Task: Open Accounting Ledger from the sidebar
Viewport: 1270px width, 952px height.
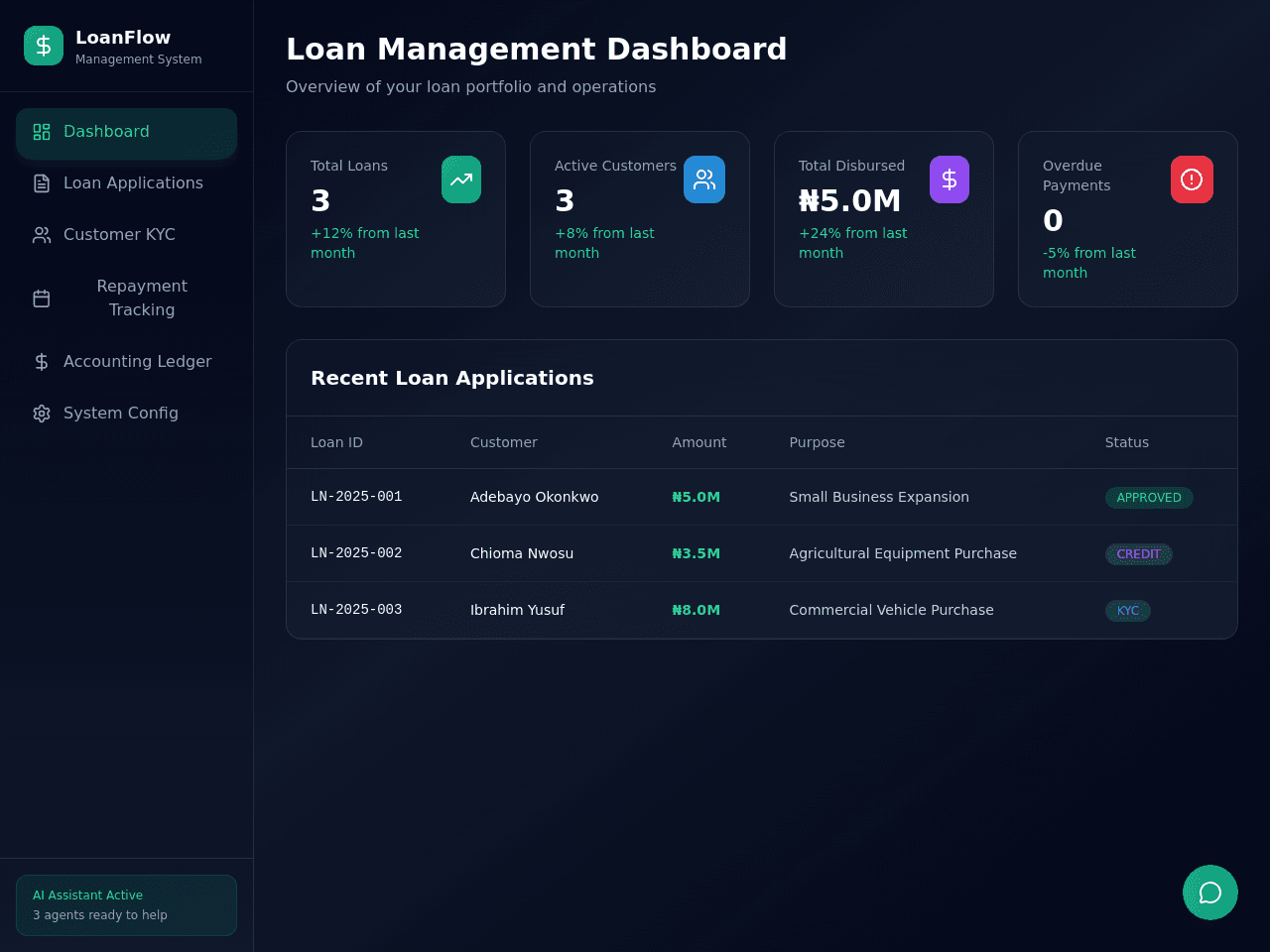Action: (x=126, y=362)
